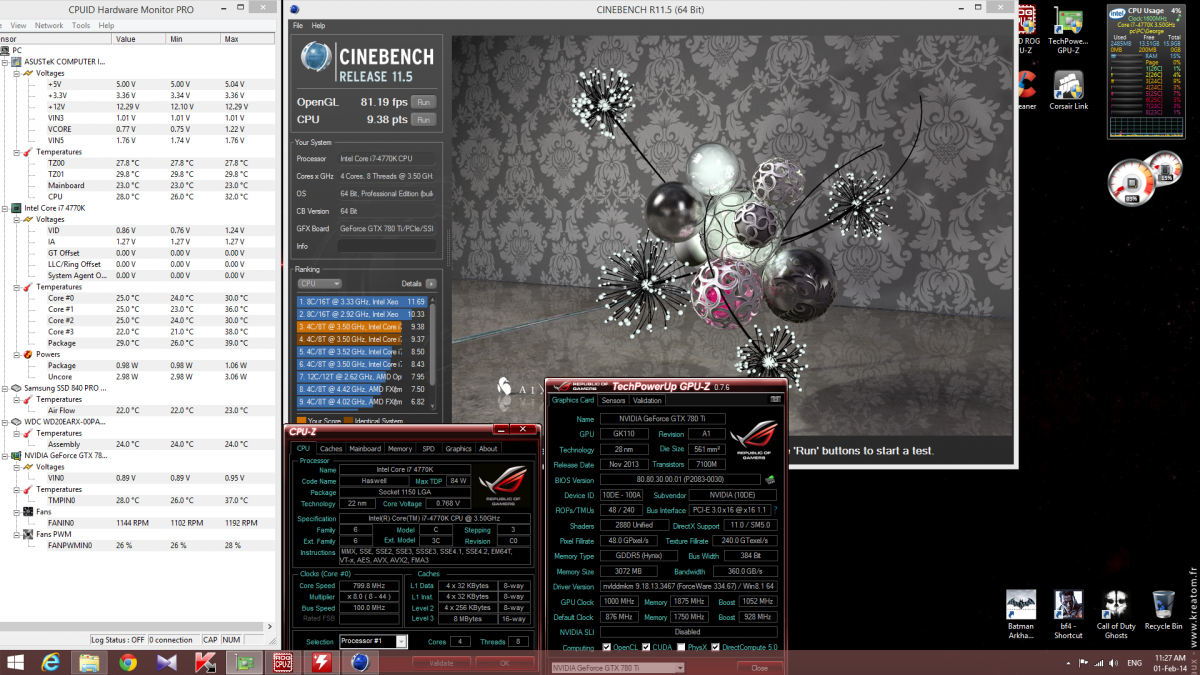
Task: Collapse the WDC WD20EARX node
Action: point(5,422)
